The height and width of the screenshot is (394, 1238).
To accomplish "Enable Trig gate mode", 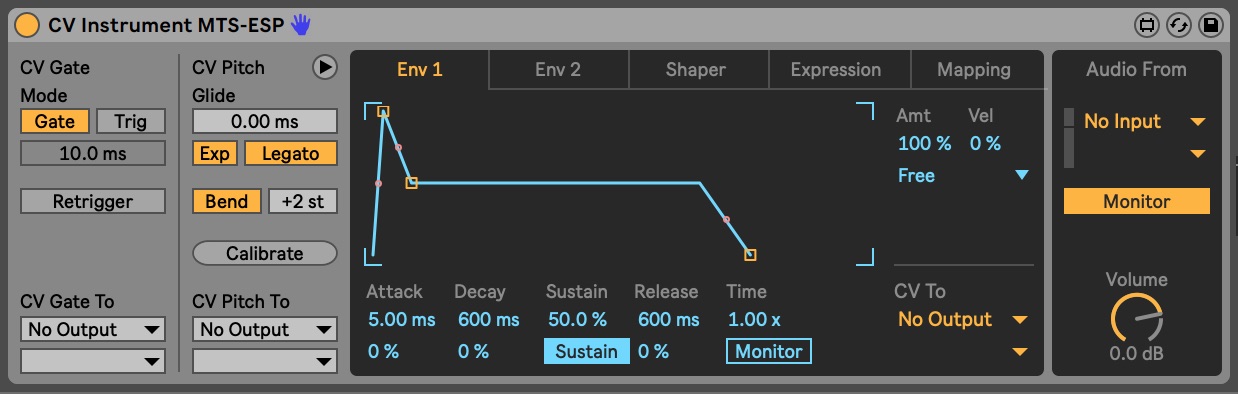I will pos(130,122).
